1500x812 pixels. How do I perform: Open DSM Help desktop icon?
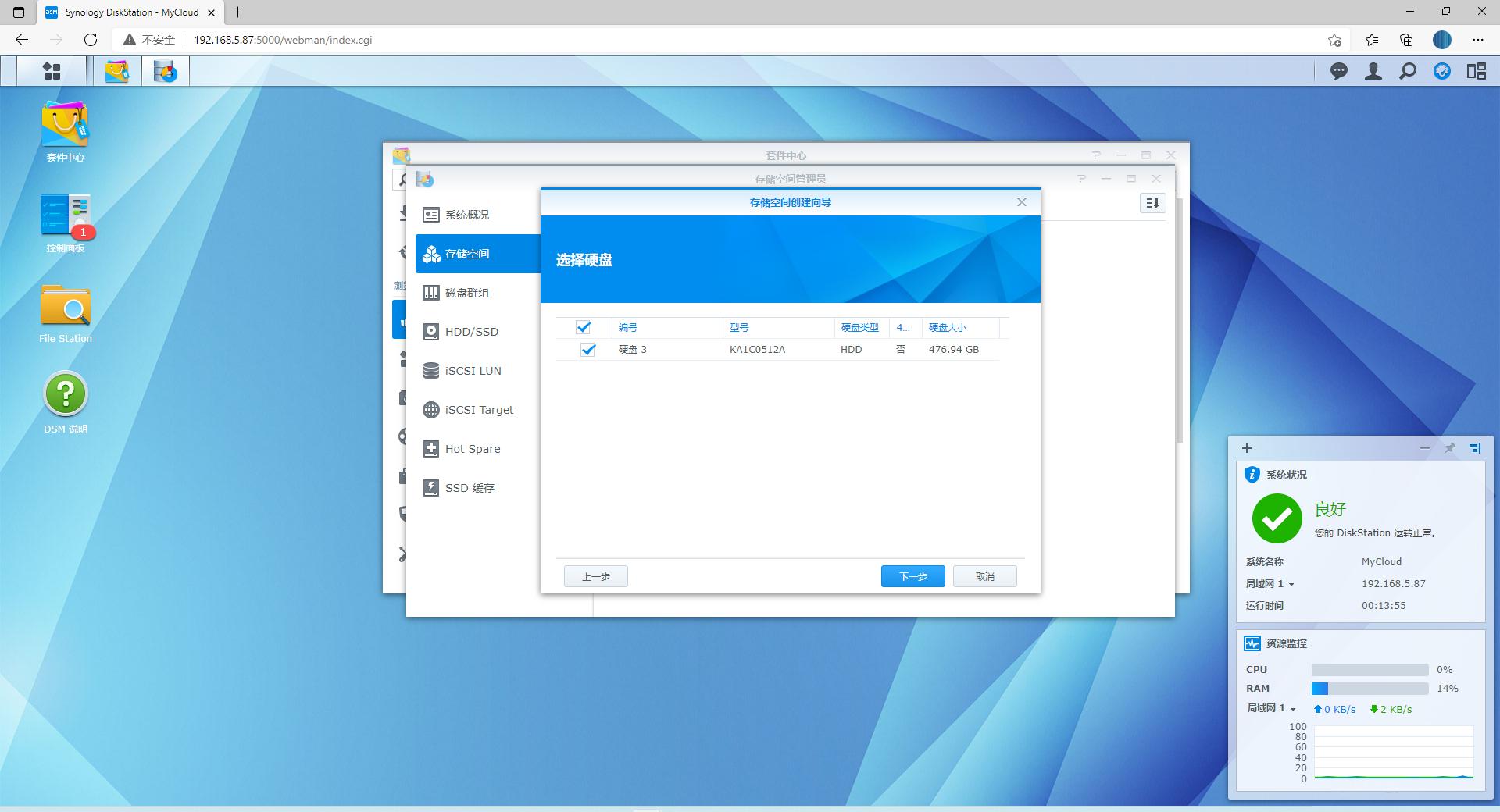point(66,395)
